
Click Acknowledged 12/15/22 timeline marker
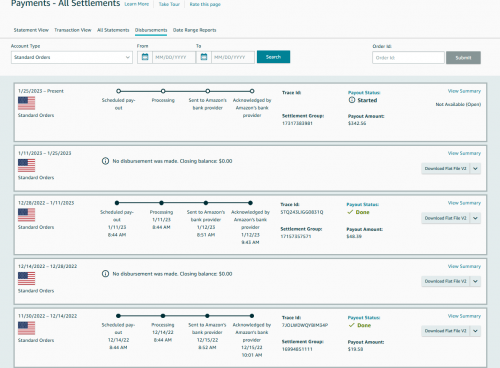pos(252,316)
